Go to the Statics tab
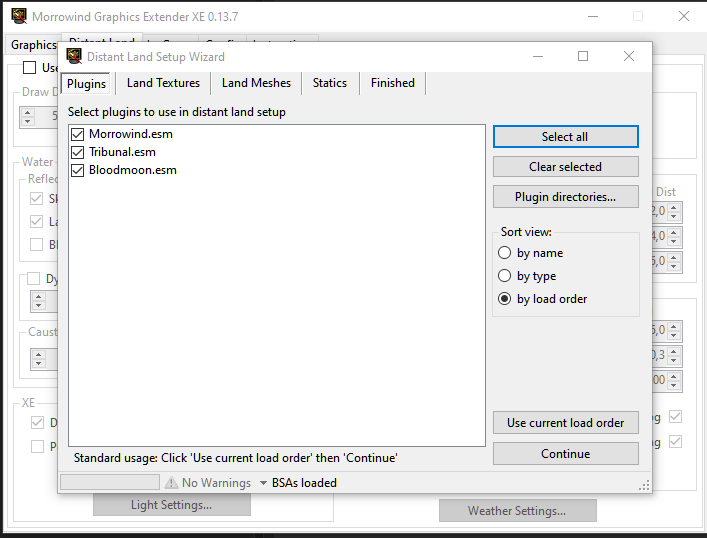707x538 pixels. click(329, 83)
